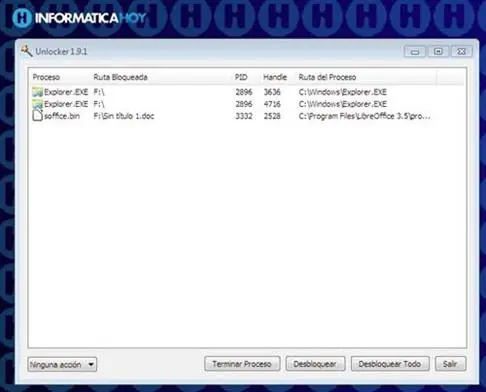This screenshot has height=392, width=486.
Task: Click the 'Terminar Proceso' button
Action: click(x=242, y=364)
